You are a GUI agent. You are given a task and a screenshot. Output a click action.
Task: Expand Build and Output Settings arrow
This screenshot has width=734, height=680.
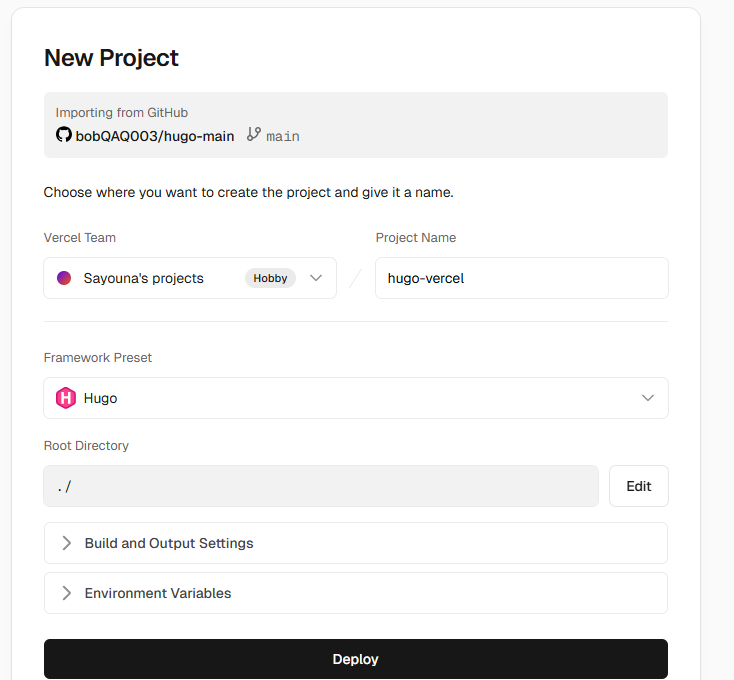point(67,543)
